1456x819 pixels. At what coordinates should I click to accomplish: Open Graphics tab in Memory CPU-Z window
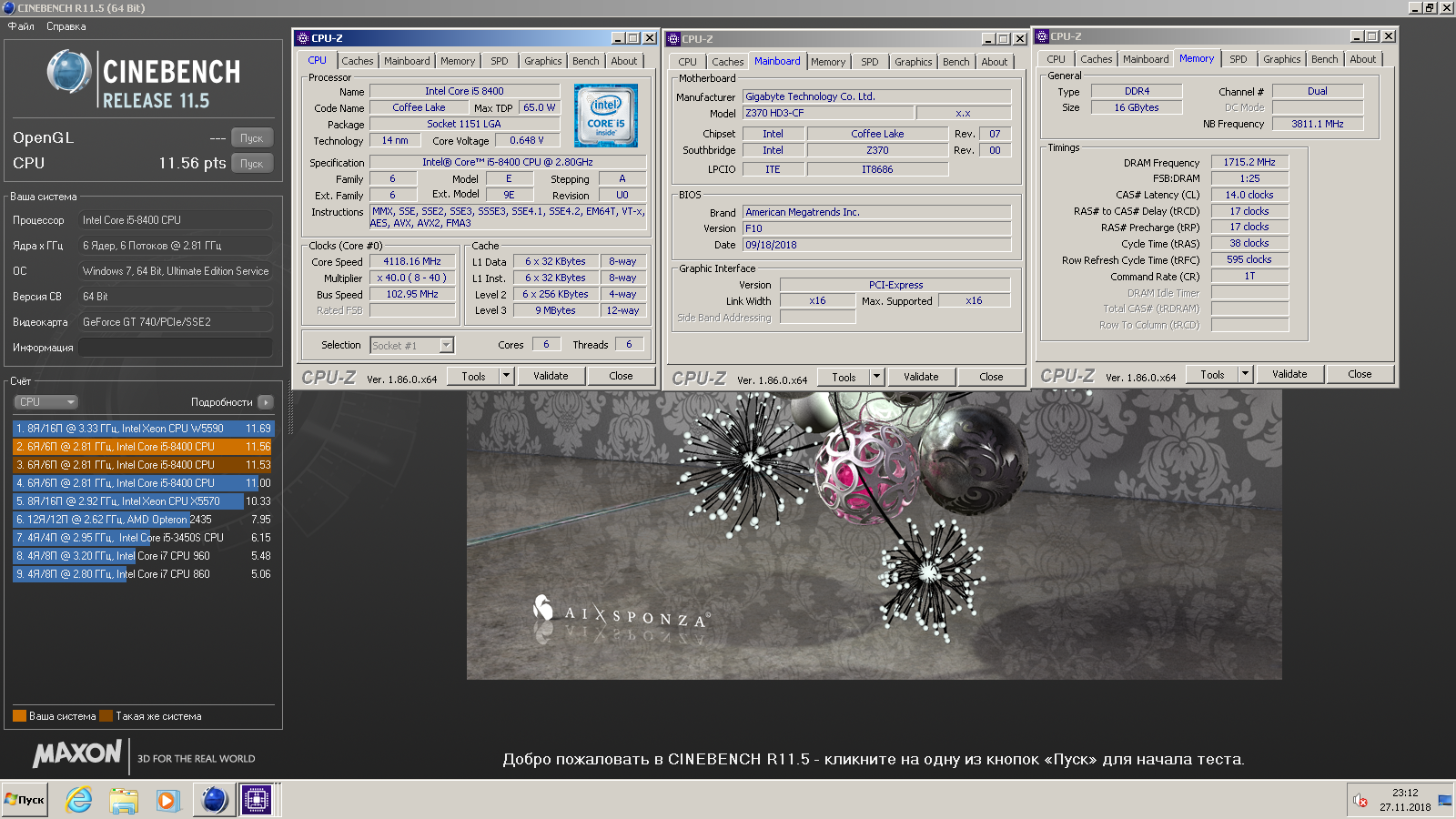(x=1282, y=59)
